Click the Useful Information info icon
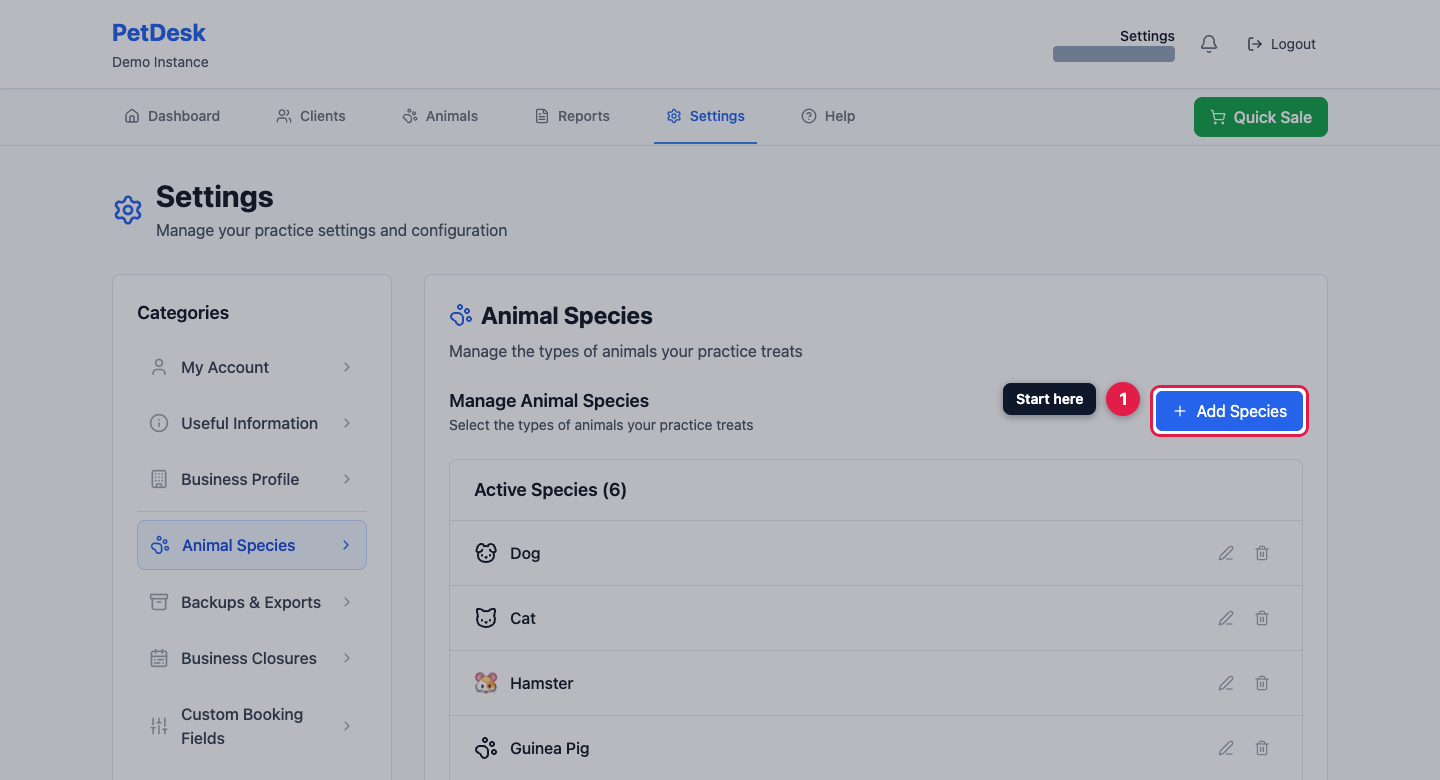 pyautogui.click(x=159, y=423)
